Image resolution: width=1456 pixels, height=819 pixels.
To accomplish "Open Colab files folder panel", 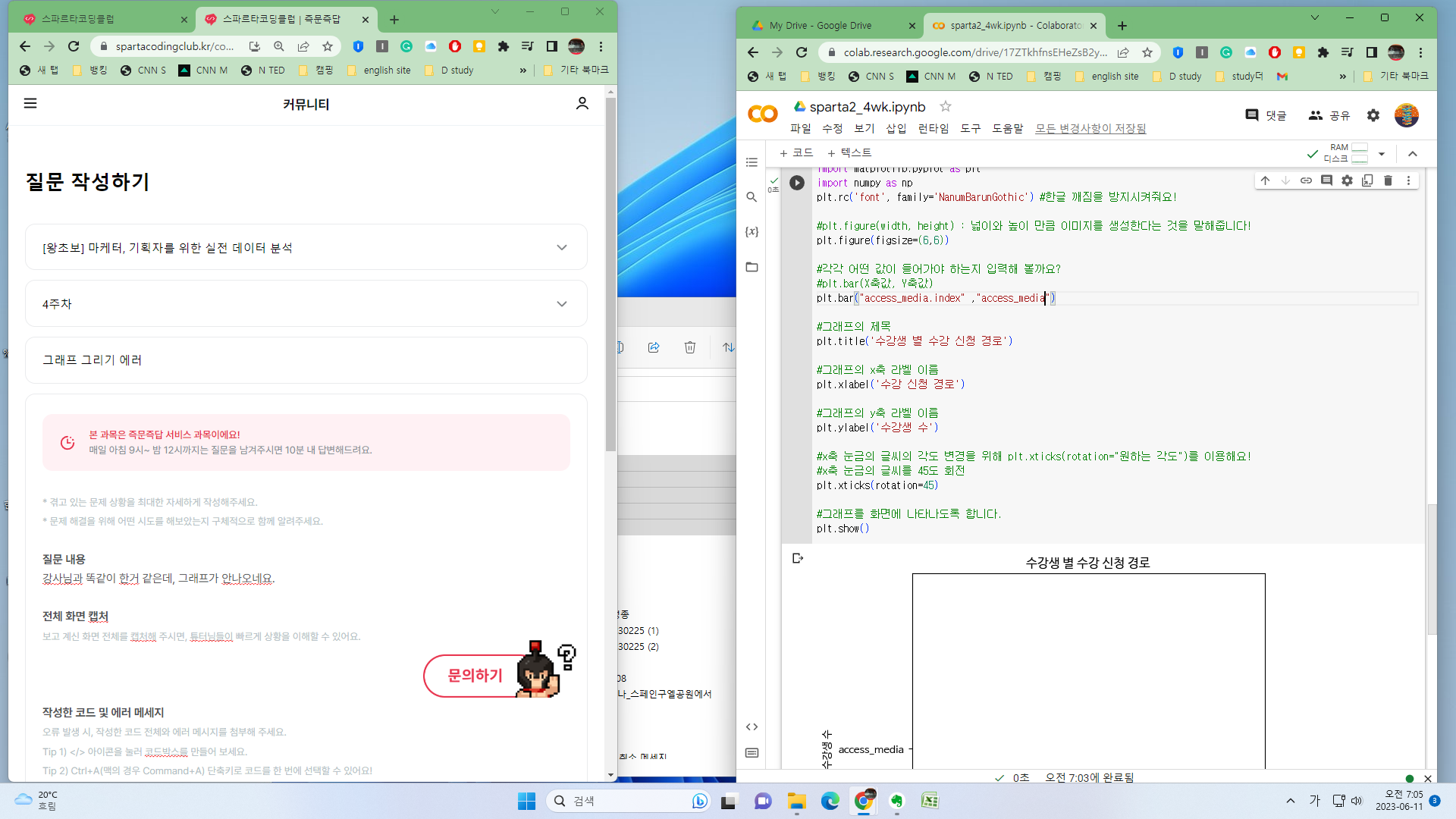I will coord(752,267).
